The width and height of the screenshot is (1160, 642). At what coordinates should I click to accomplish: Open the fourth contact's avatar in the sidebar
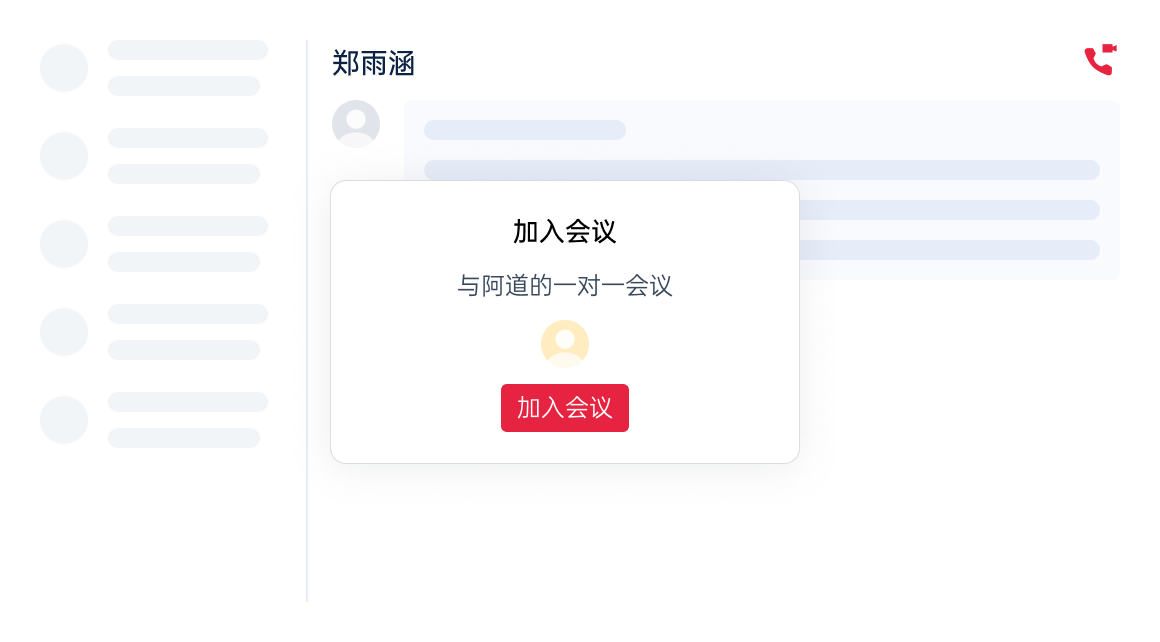(64, 331)
